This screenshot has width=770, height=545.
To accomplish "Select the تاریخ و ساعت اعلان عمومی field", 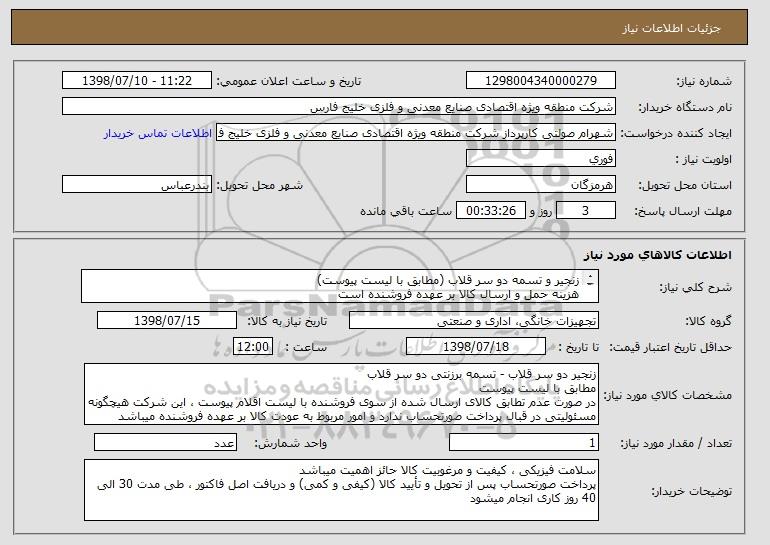I will pos(137,81).
